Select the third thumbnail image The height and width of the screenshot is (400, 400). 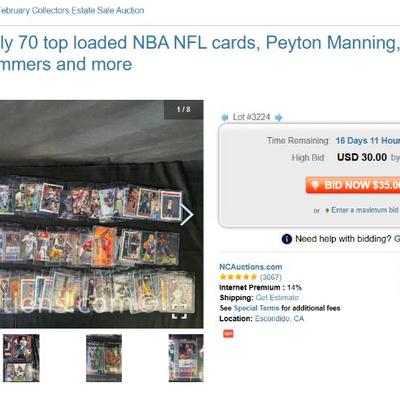(x=186, y=358)
